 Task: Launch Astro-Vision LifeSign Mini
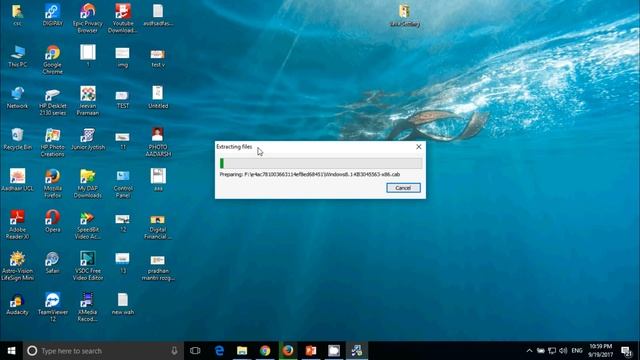coord(18,266)
